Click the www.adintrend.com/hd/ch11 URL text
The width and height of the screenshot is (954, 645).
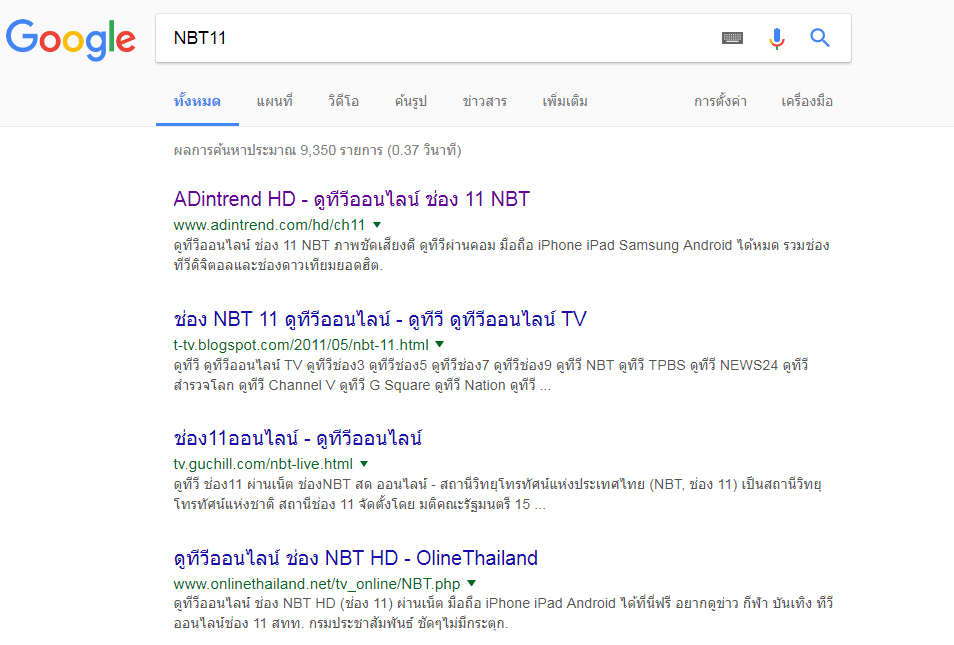click(270, 225)
